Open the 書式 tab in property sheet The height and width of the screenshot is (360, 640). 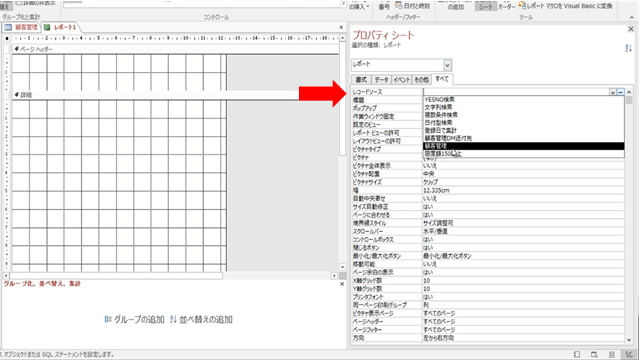point(361,80)
